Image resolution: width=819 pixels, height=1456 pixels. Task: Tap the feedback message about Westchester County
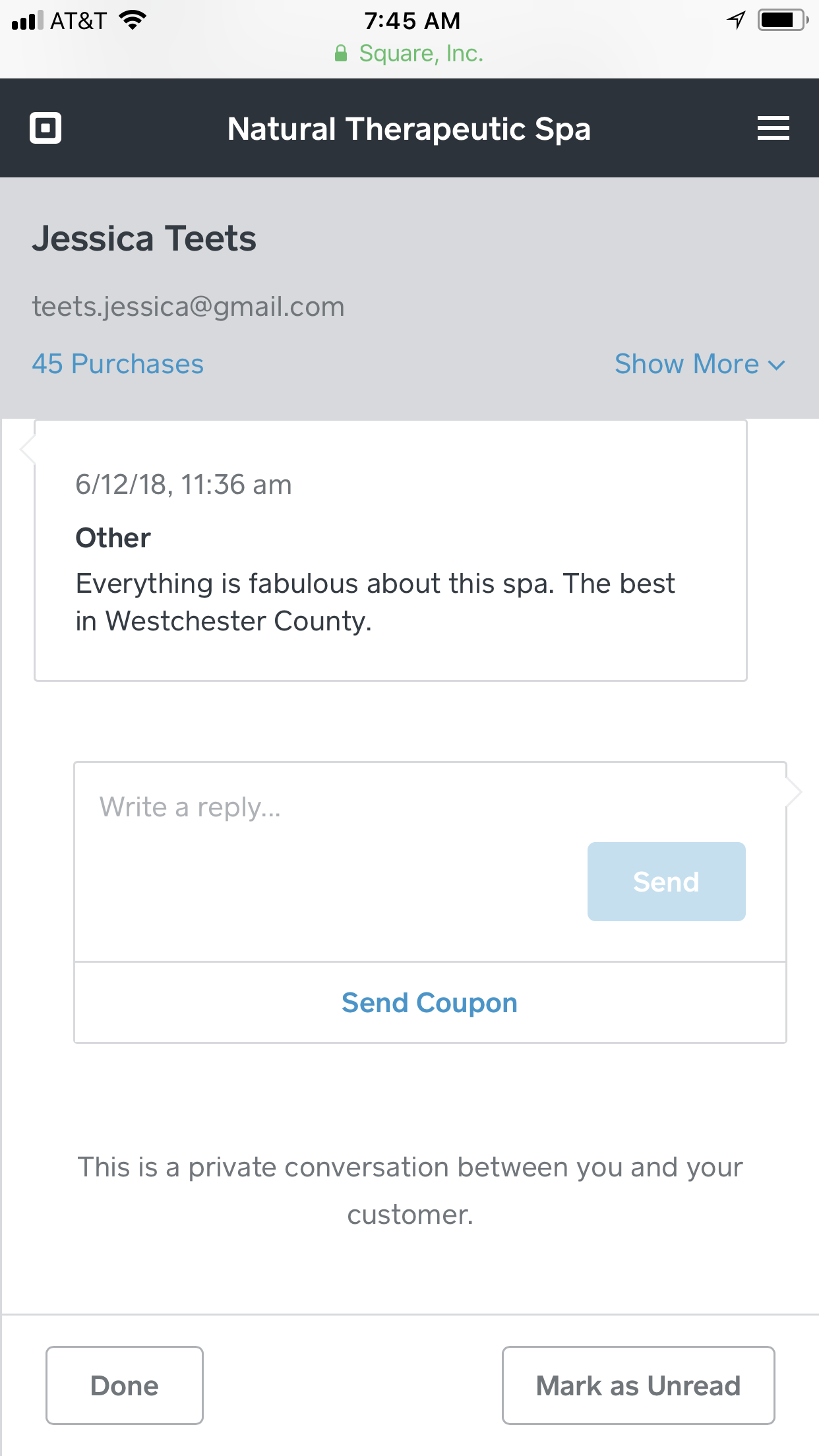click(375, 602)
